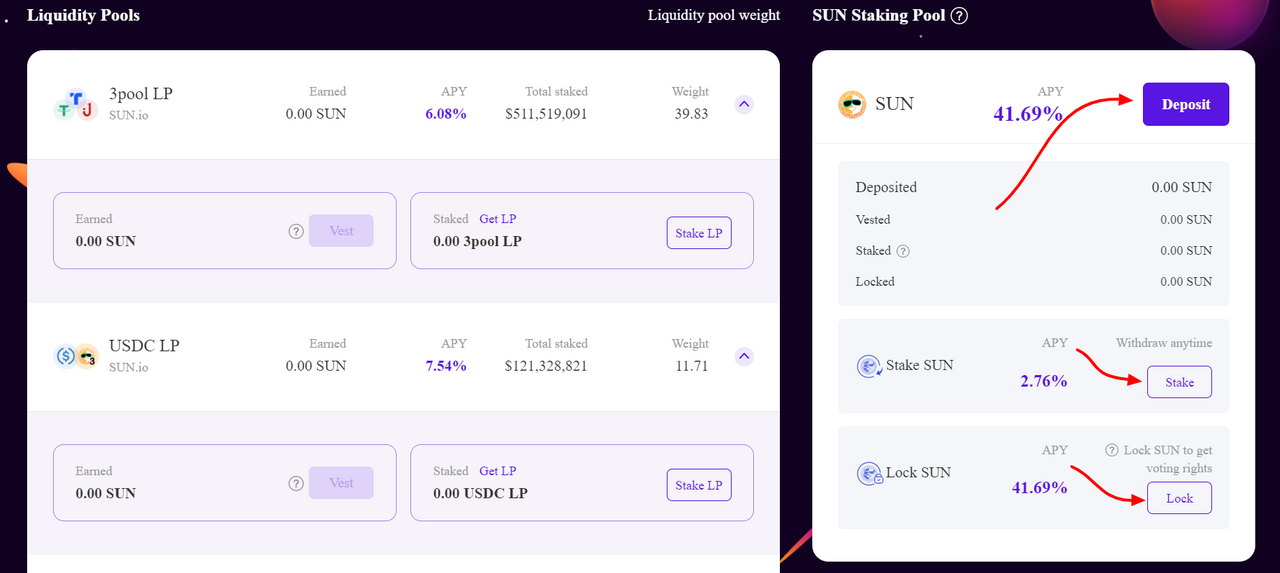This screenshot has width=1280, height=573.
Task: Click the 6.08% APY value
Action: click(446, 114)
